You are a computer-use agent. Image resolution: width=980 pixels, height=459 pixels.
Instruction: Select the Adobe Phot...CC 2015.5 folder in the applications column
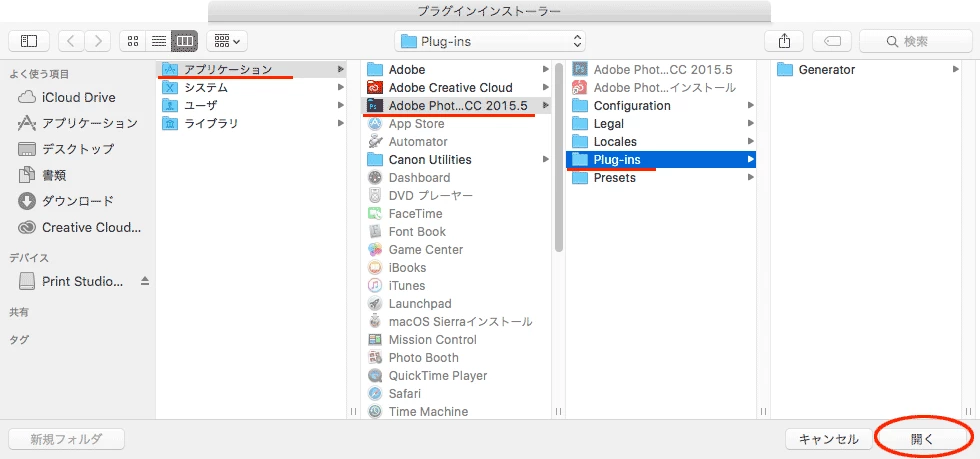(458, 106)
